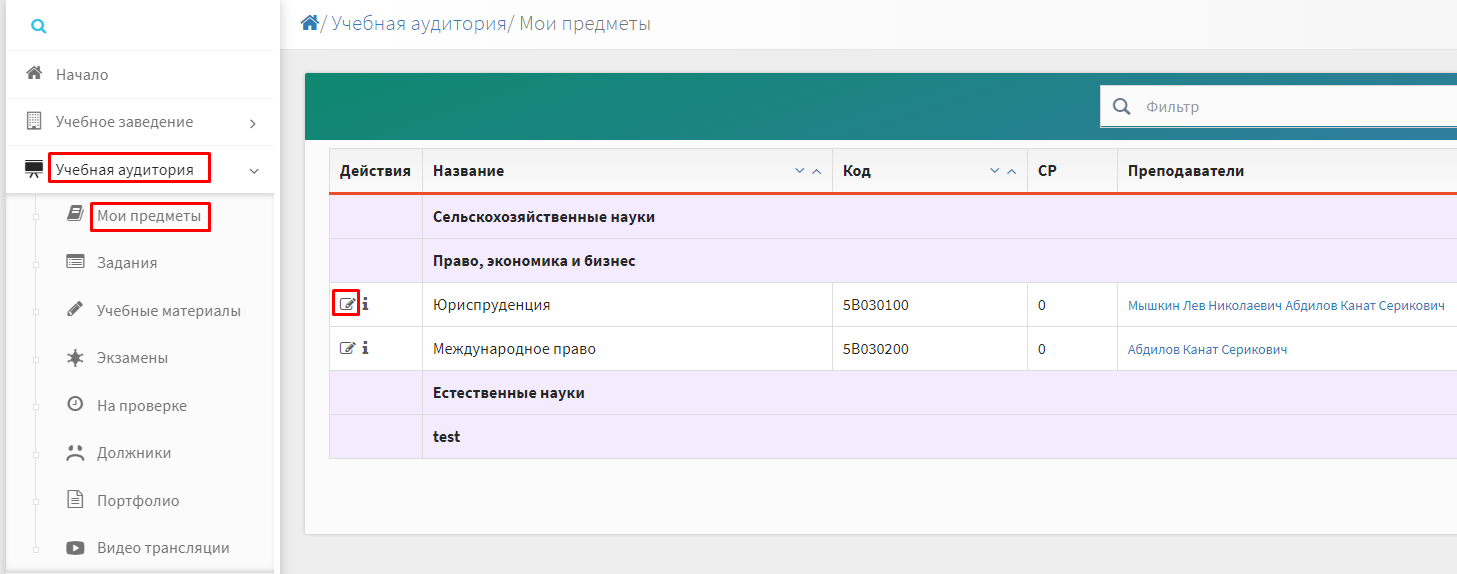Image resolution: width=1457 pixels, height=574 pixels.
Task: Click the Юриспруденция name cell
Action: tap(627, 305)
